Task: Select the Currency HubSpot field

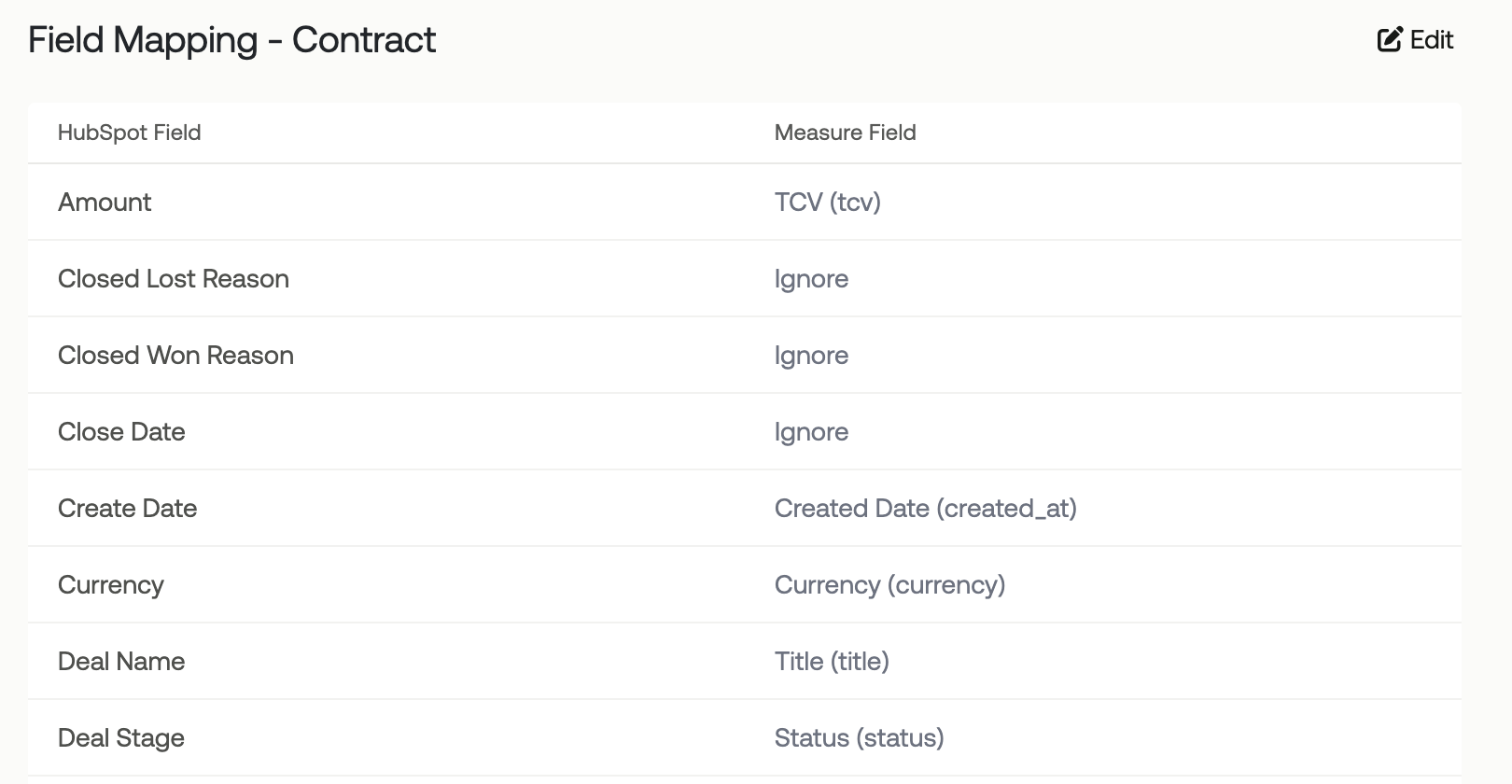Action: 111,585
